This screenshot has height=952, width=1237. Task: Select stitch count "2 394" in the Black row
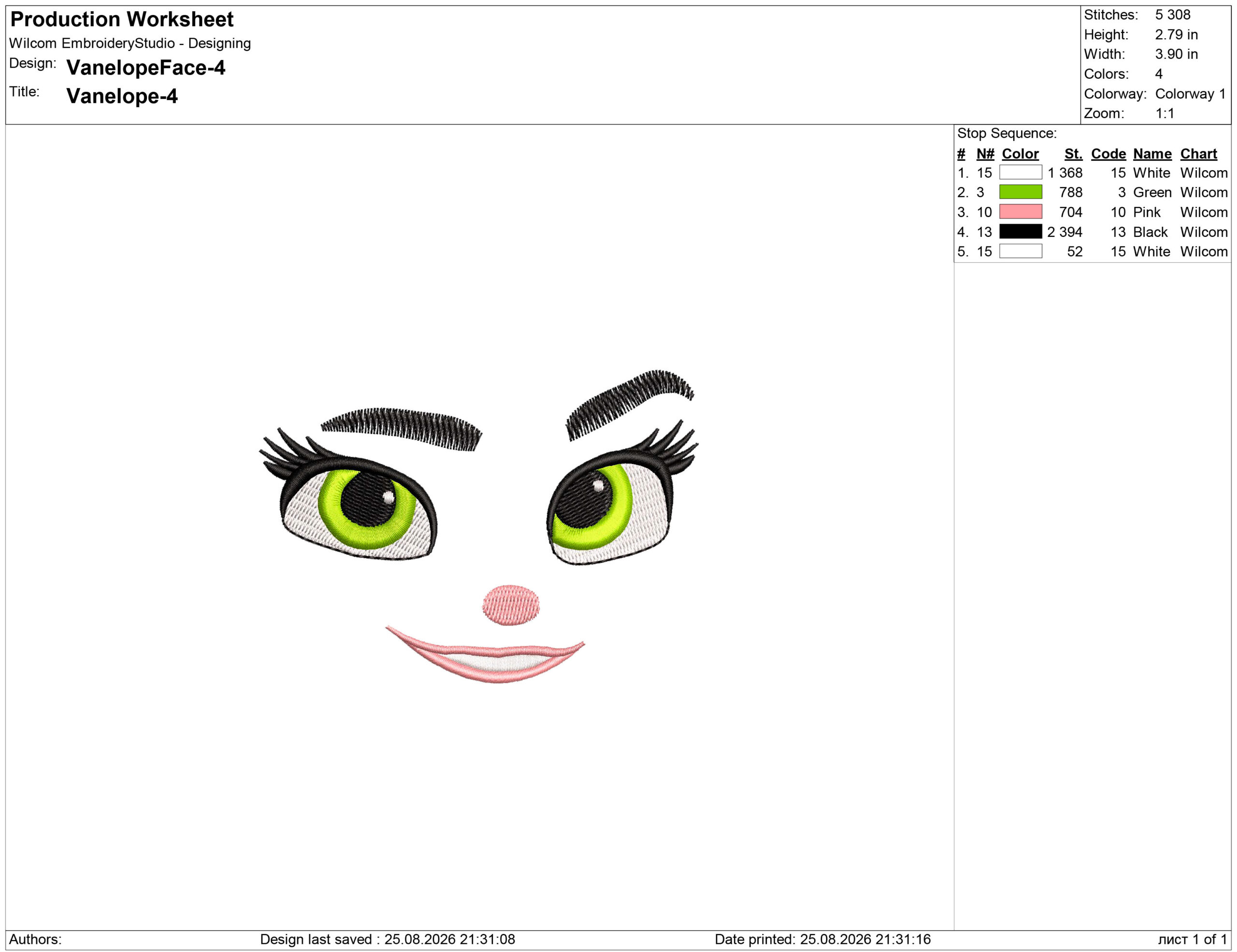tap(1065, 232)
